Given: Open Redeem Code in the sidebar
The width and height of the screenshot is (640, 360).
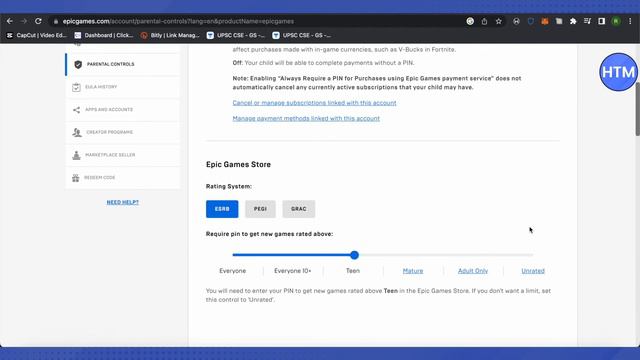Looking at the screenshot, I should 122,178.
